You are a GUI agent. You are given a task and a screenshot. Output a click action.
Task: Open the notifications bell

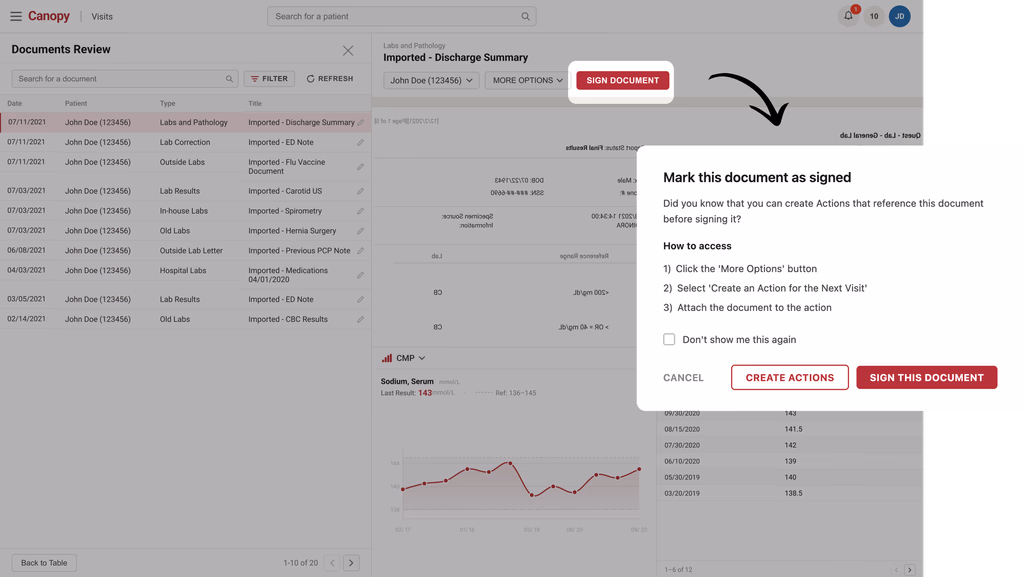[x=848, y=16]
